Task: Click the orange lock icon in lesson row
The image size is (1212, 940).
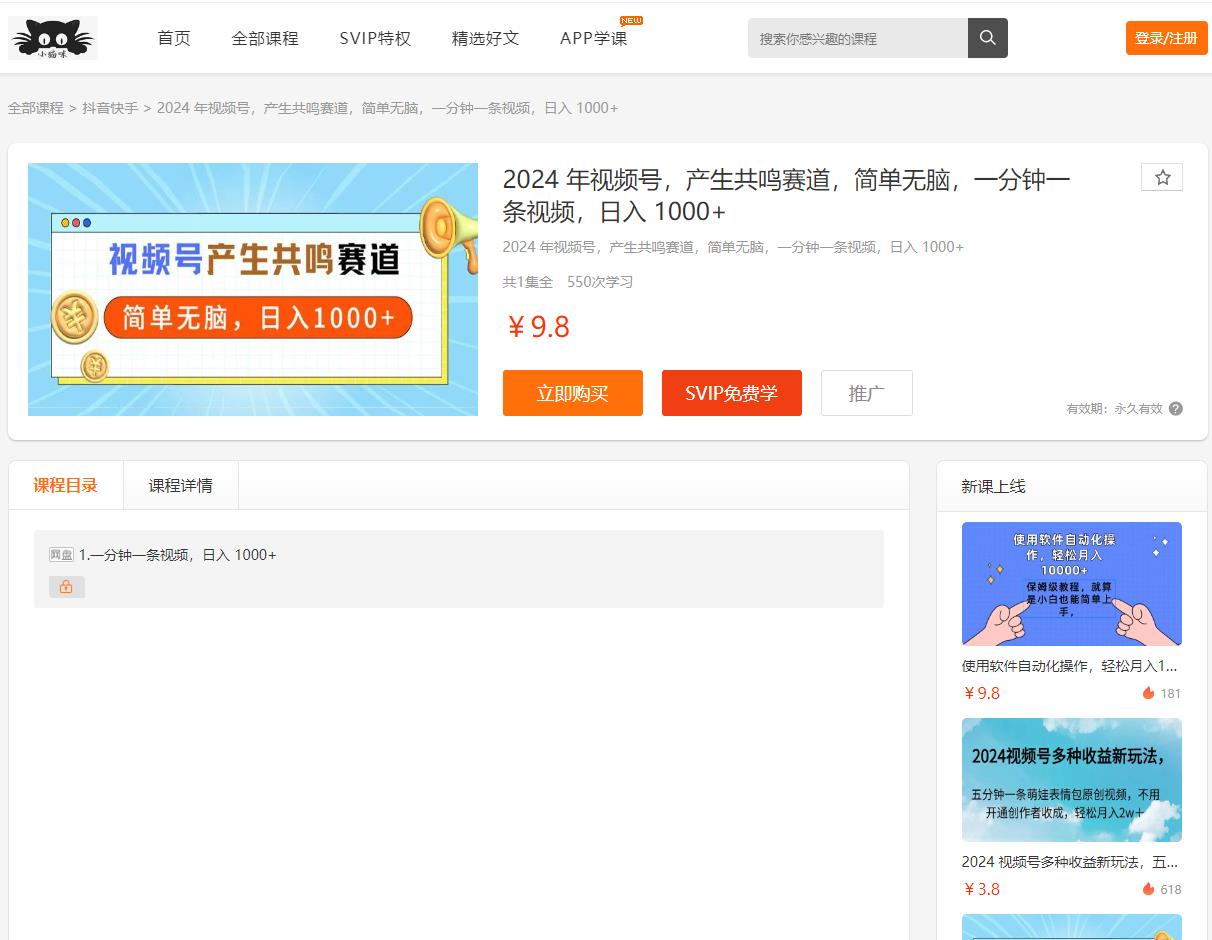Action: click(67, 587)
